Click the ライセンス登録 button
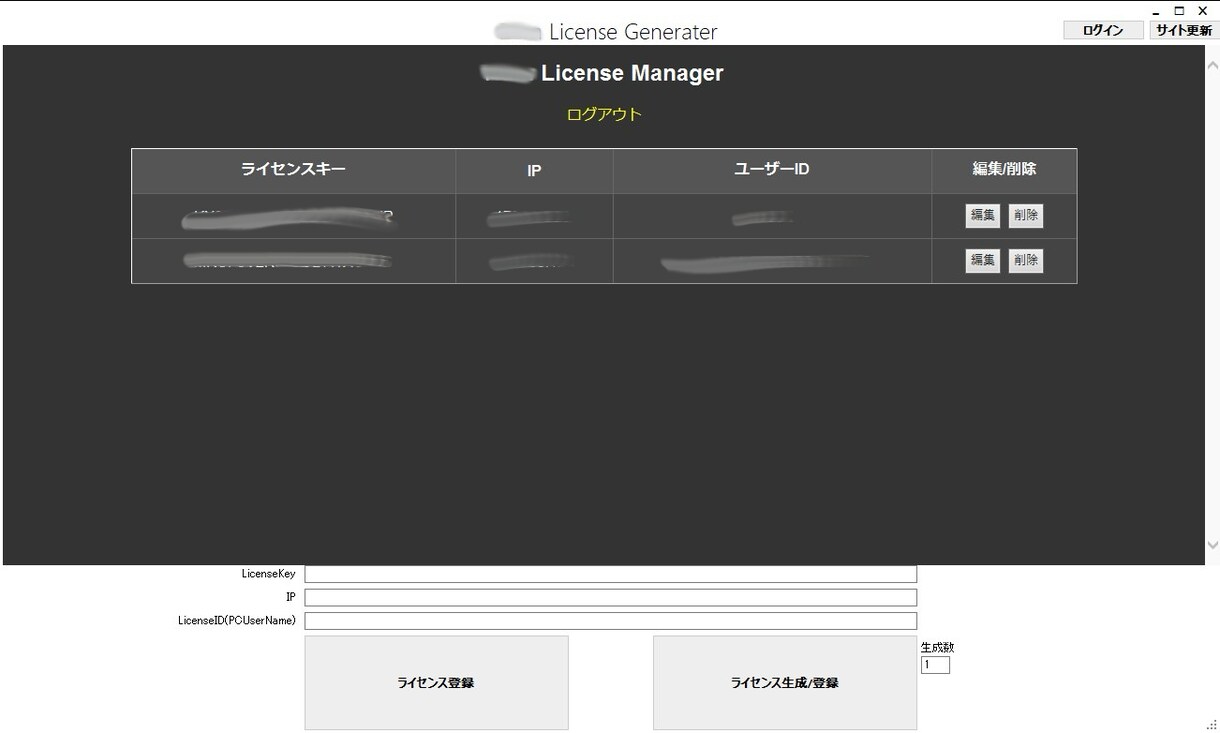Image resolution: width=1220 pixels, height=733 pixels. click(x=436, y=683)
